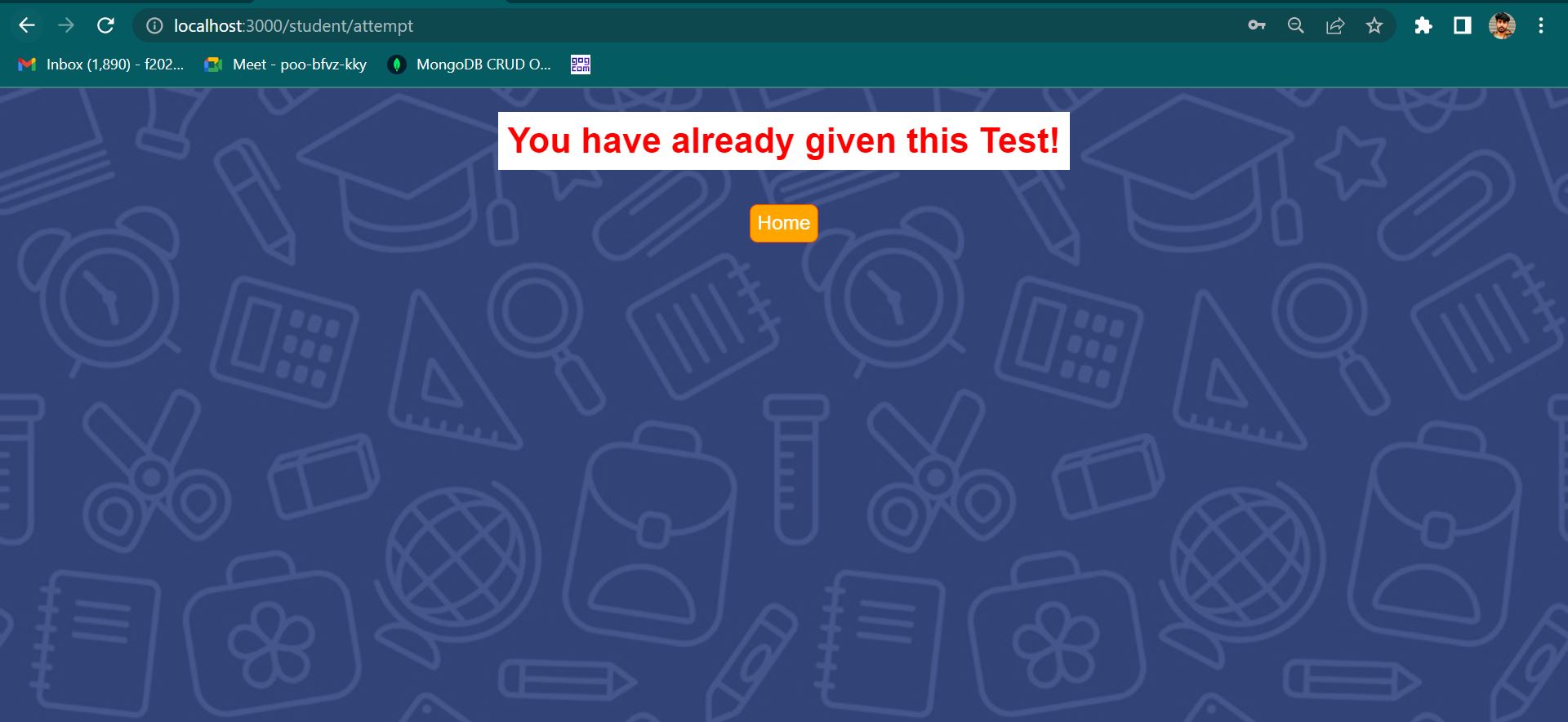This screenshot has height=722, width=1568.
Task: Click the orange Home button
Action: coord(784,223)
